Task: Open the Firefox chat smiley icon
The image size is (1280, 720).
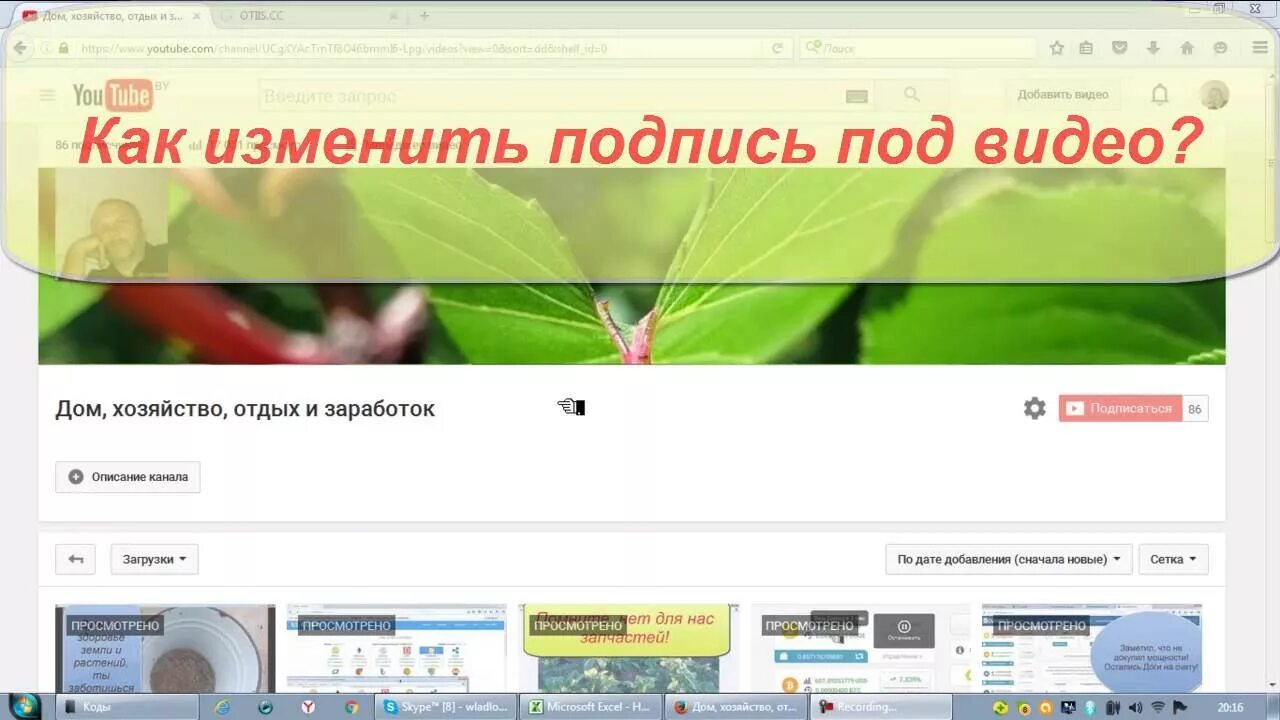Action: click(x=1220, y=48)
